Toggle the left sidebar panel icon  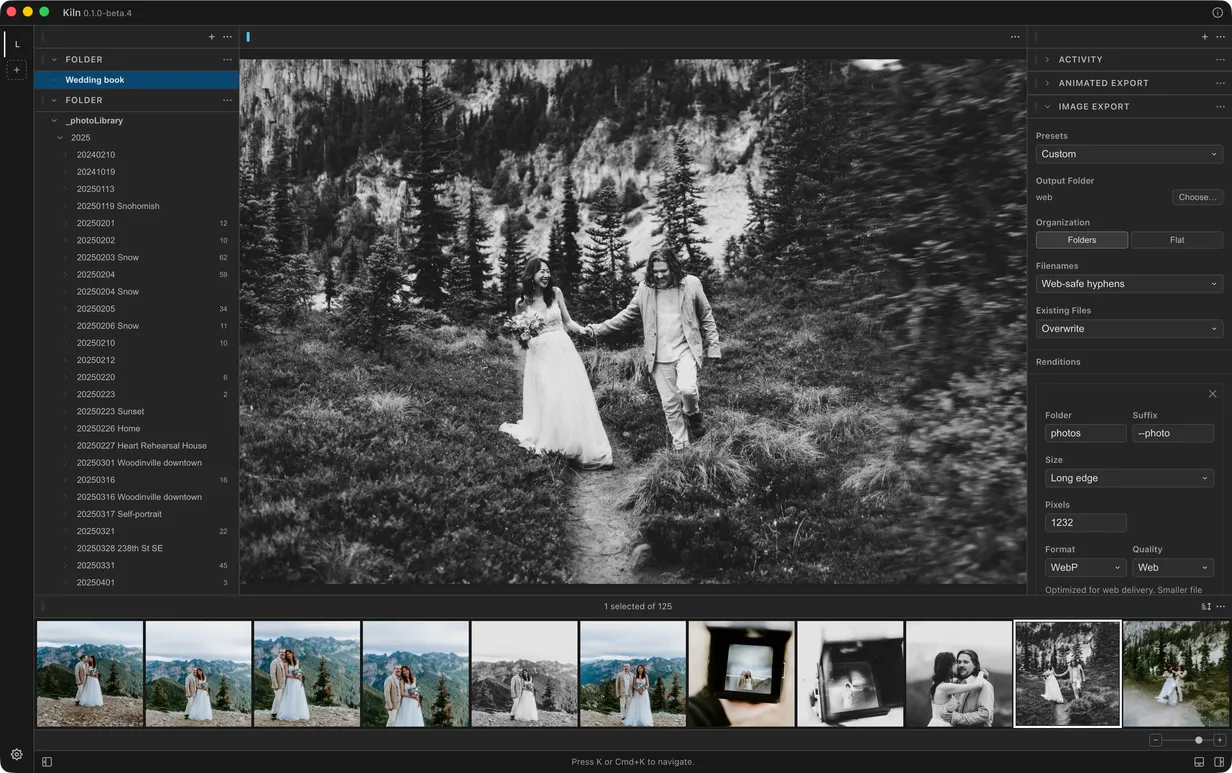pos(47,762)
